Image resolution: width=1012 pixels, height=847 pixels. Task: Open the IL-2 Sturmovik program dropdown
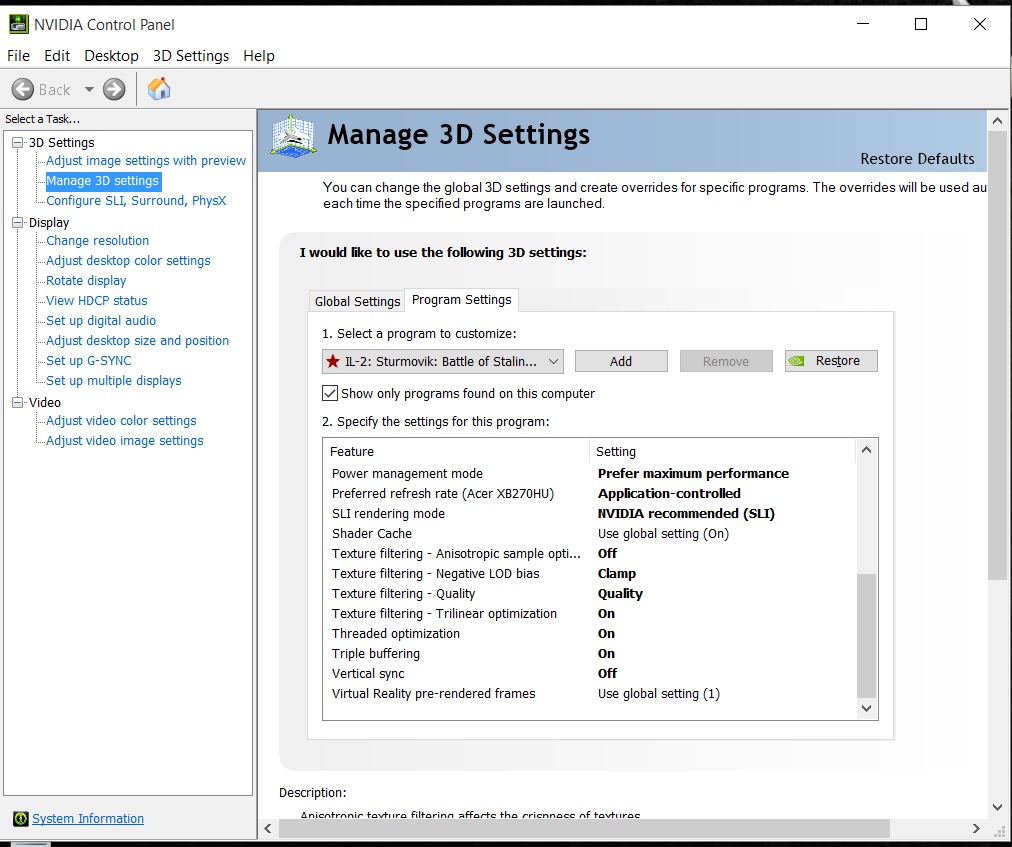point(443,361)
